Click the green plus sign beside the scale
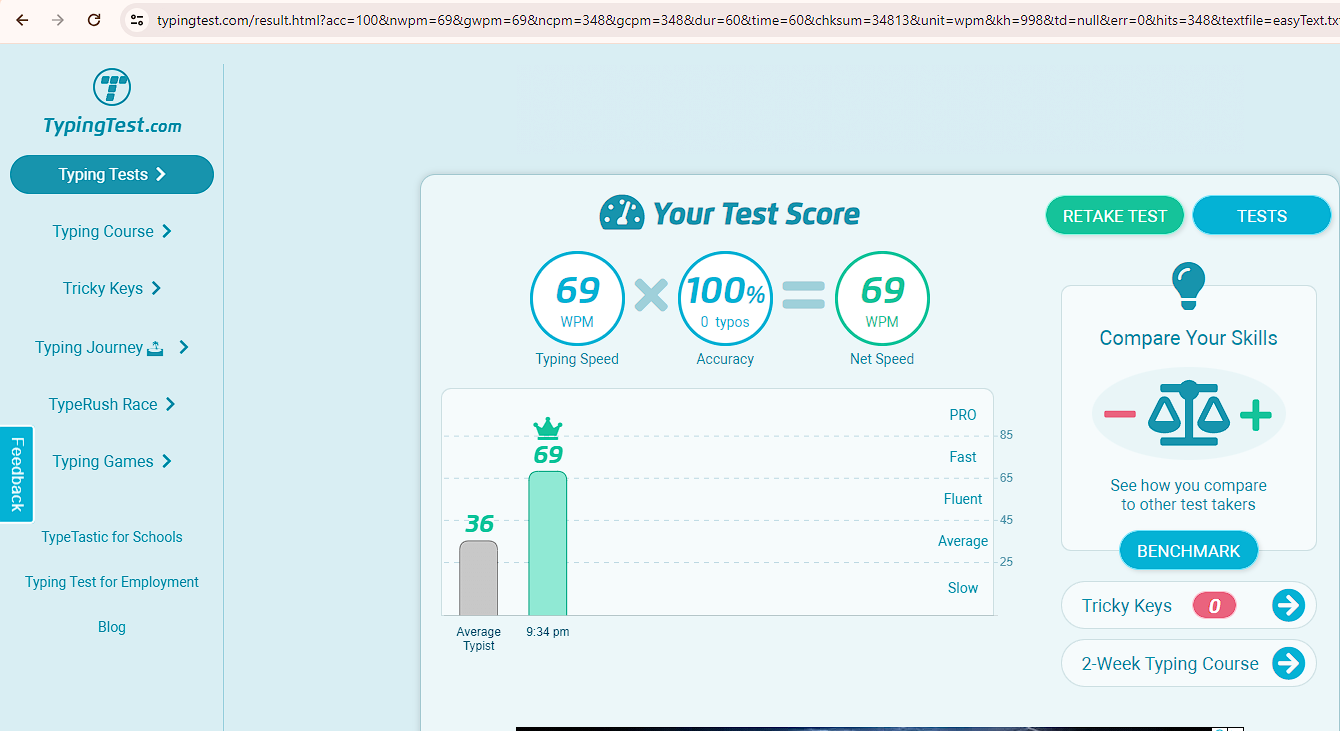 click(x=1256, y=414)
